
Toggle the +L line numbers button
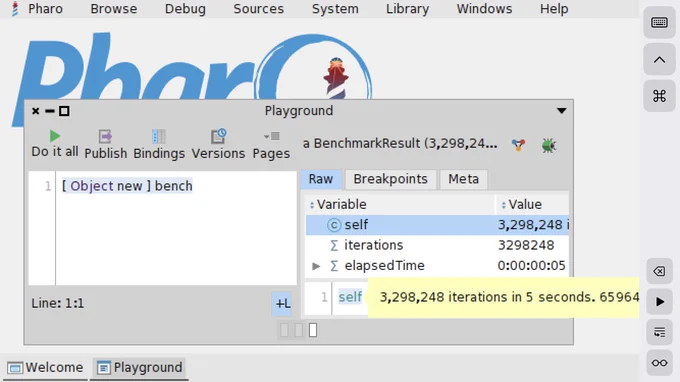pyautogui.click(x=283, y=304)
